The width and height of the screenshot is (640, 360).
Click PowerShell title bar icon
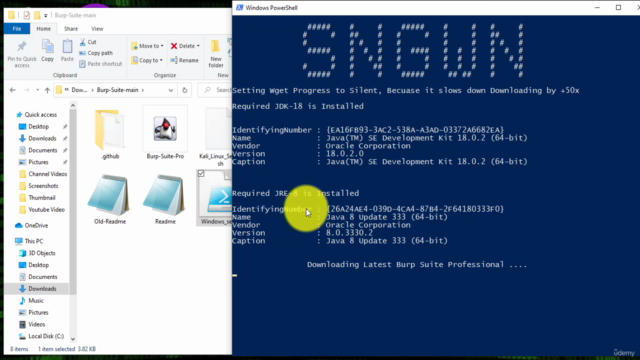tap(240, 7)
